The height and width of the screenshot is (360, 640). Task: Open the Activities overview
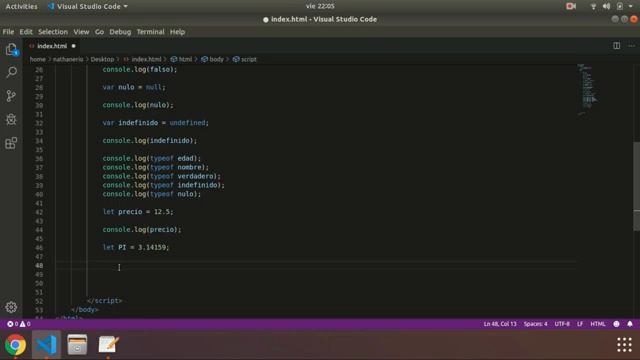coord(21,7)
